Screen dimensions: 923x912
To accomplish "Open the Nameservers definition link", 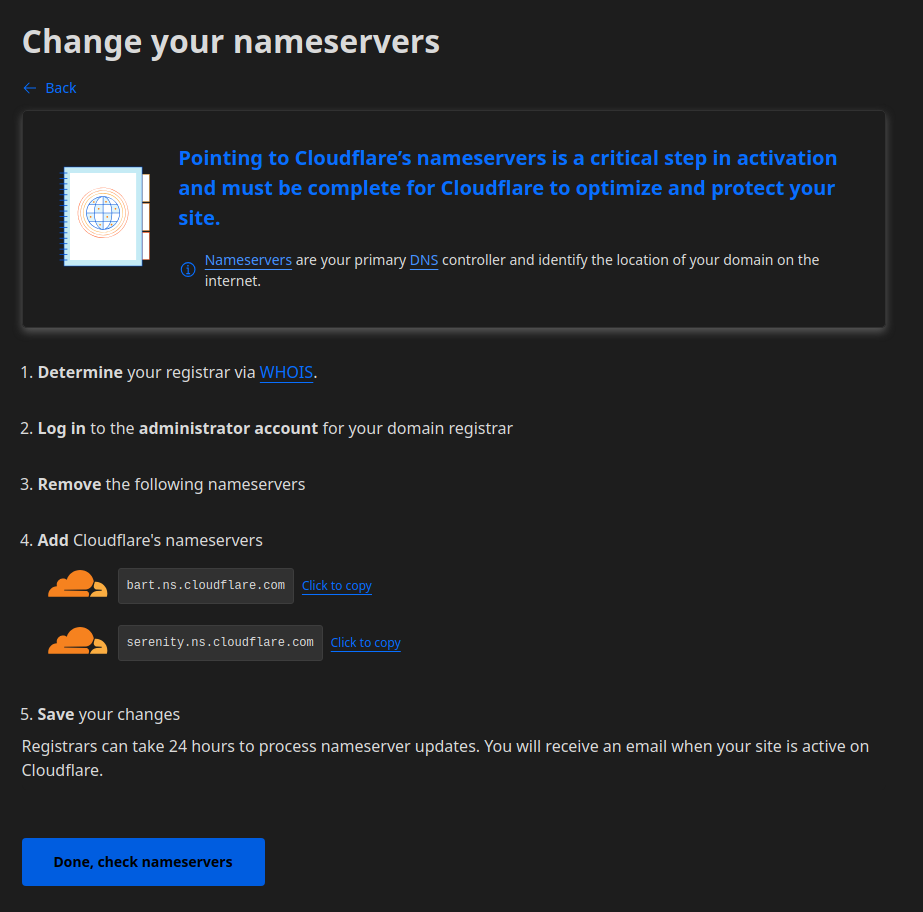I will pyautogui.click(x=248, y=260).
